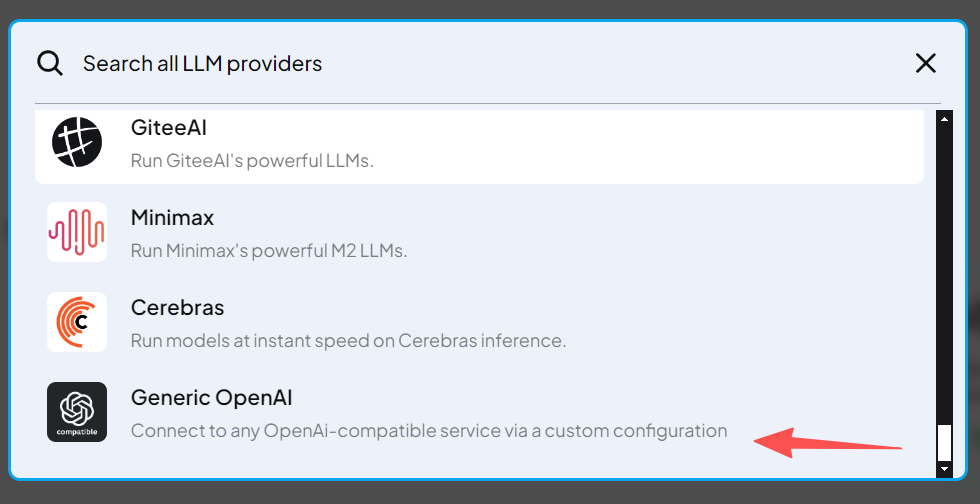This screenshot has width=980, height=504.
Task: Close the LLM provider search dialog
Action: 925,63
